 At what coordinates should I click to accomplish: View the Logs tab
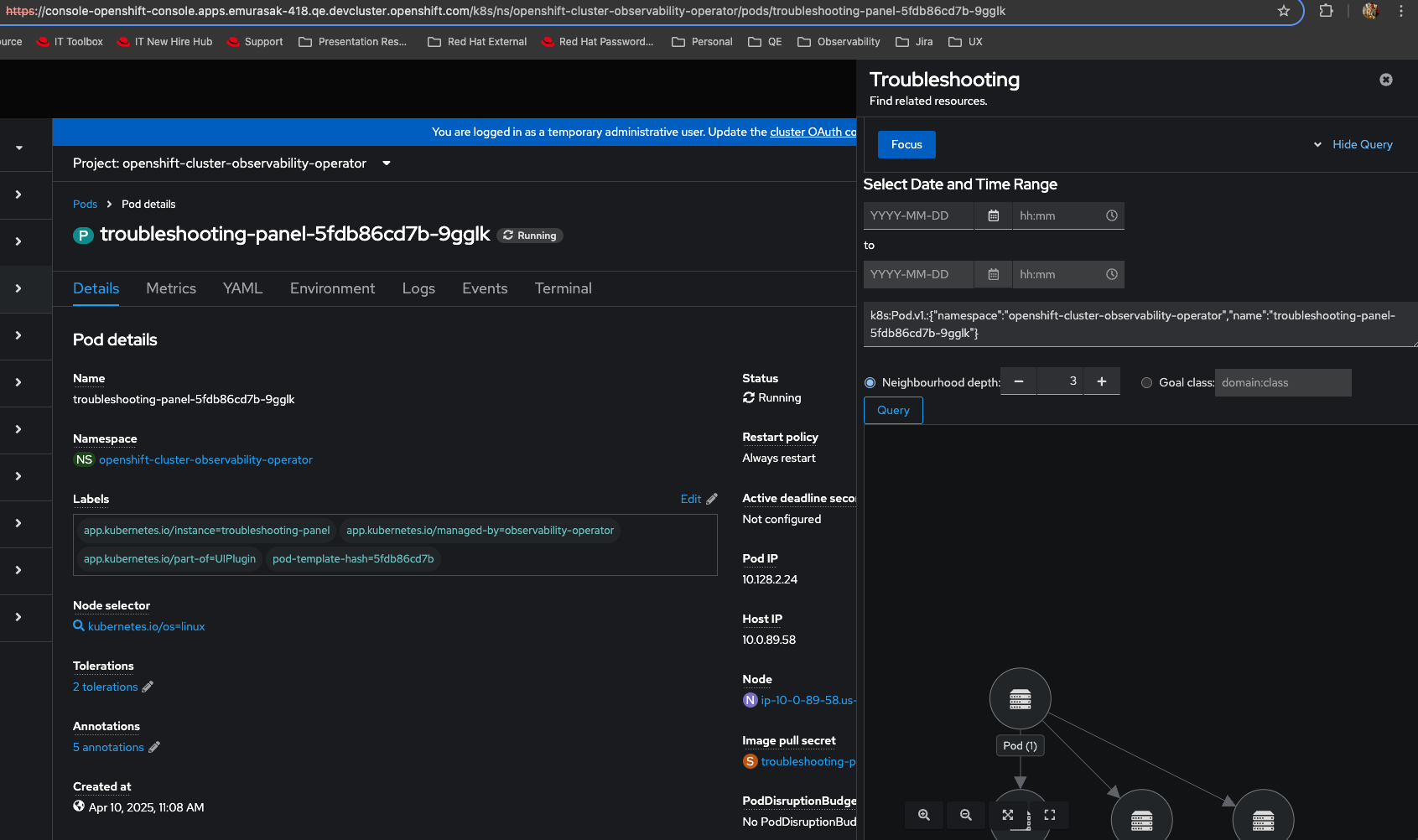(x=418, y=288)
